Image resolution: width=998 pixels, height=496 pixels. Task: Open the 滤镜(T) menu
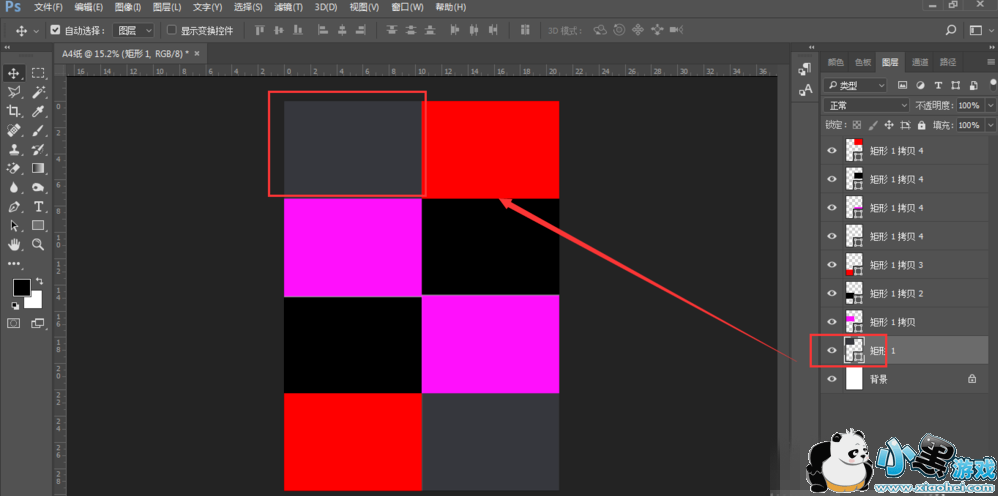click(x=289, y=7)
